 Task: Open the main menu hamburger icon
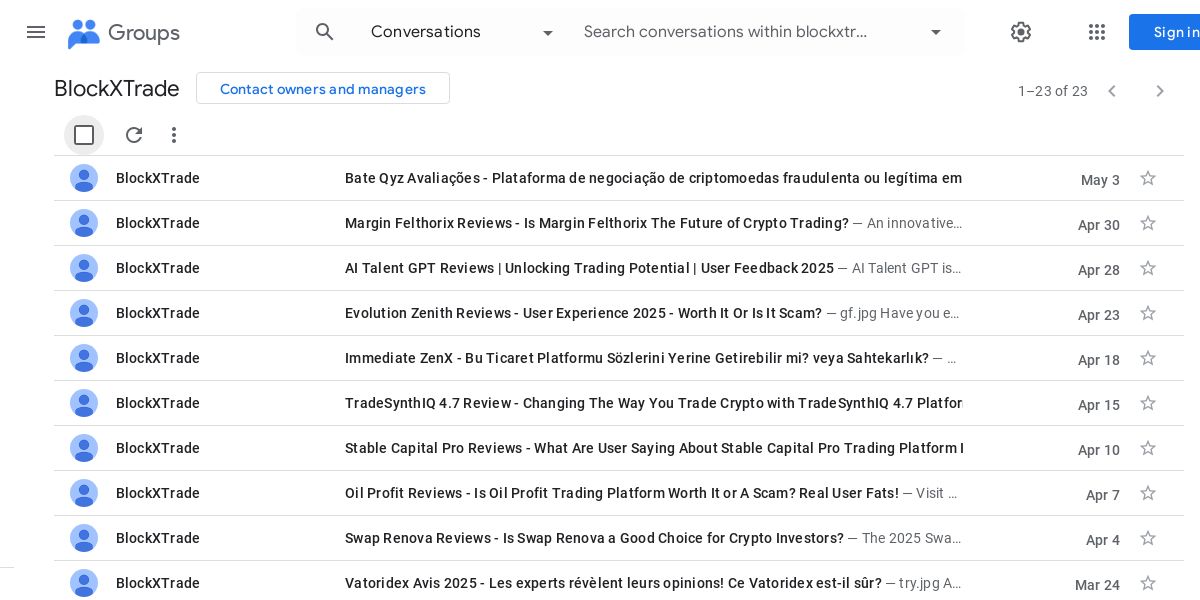[x=36, y=32]
